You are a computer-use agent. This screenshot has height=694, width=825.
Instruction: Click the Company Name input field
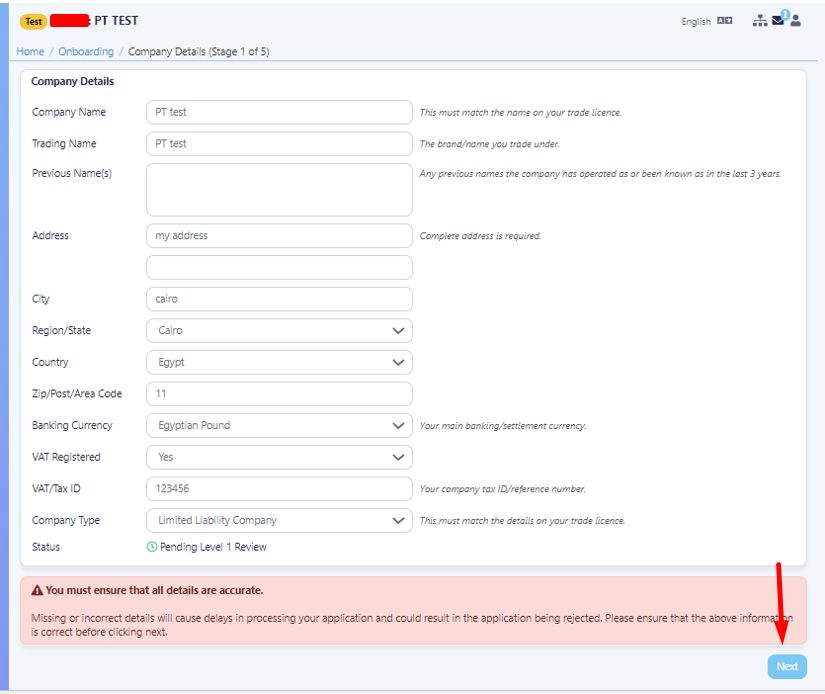click(279, 112)
